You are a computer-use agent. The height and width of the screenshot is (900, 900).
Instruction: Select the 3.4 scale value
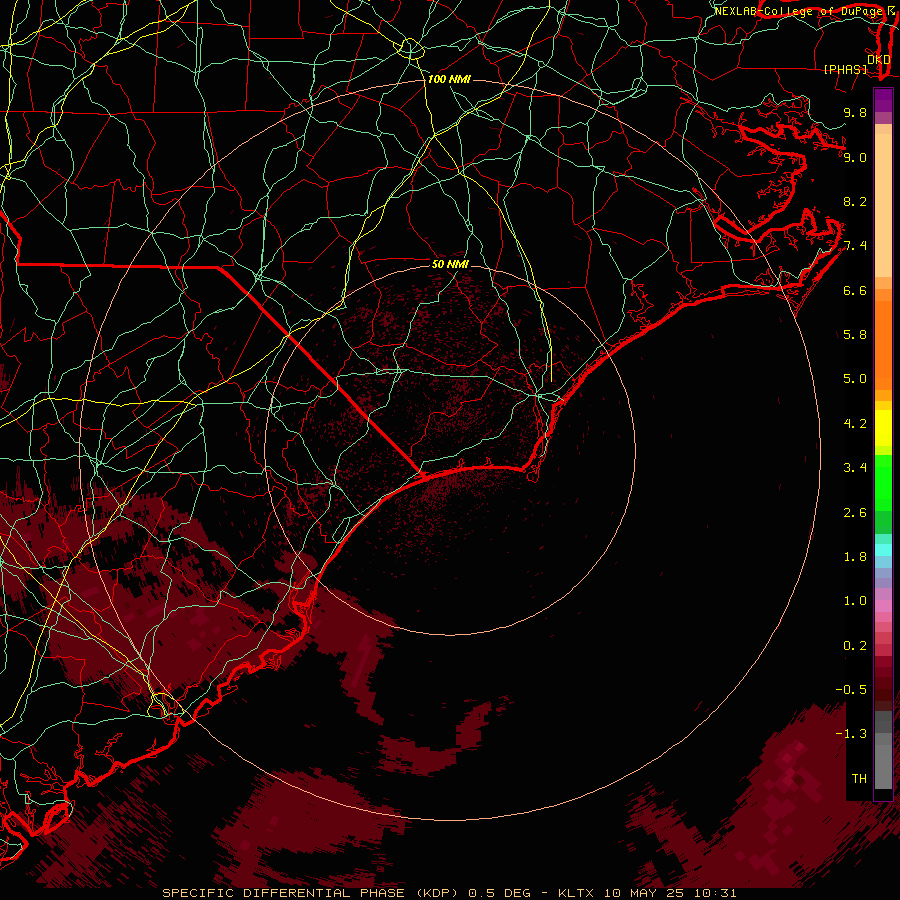click(x=855, y=468)
